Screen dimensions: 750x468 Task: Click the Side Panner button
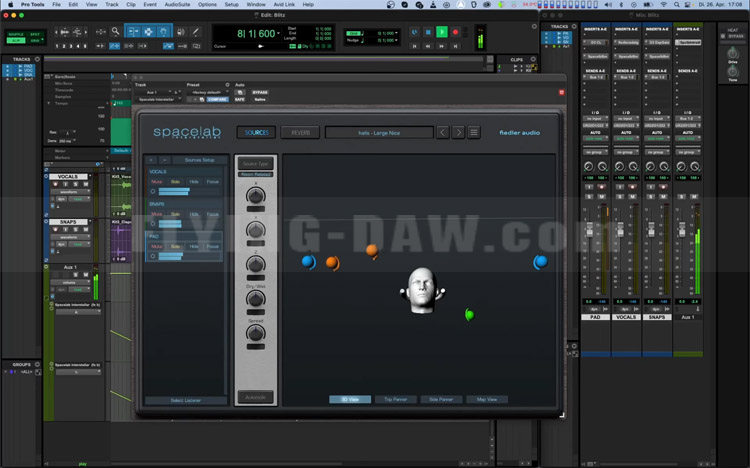pyautogui.click(x=441, y=399)
